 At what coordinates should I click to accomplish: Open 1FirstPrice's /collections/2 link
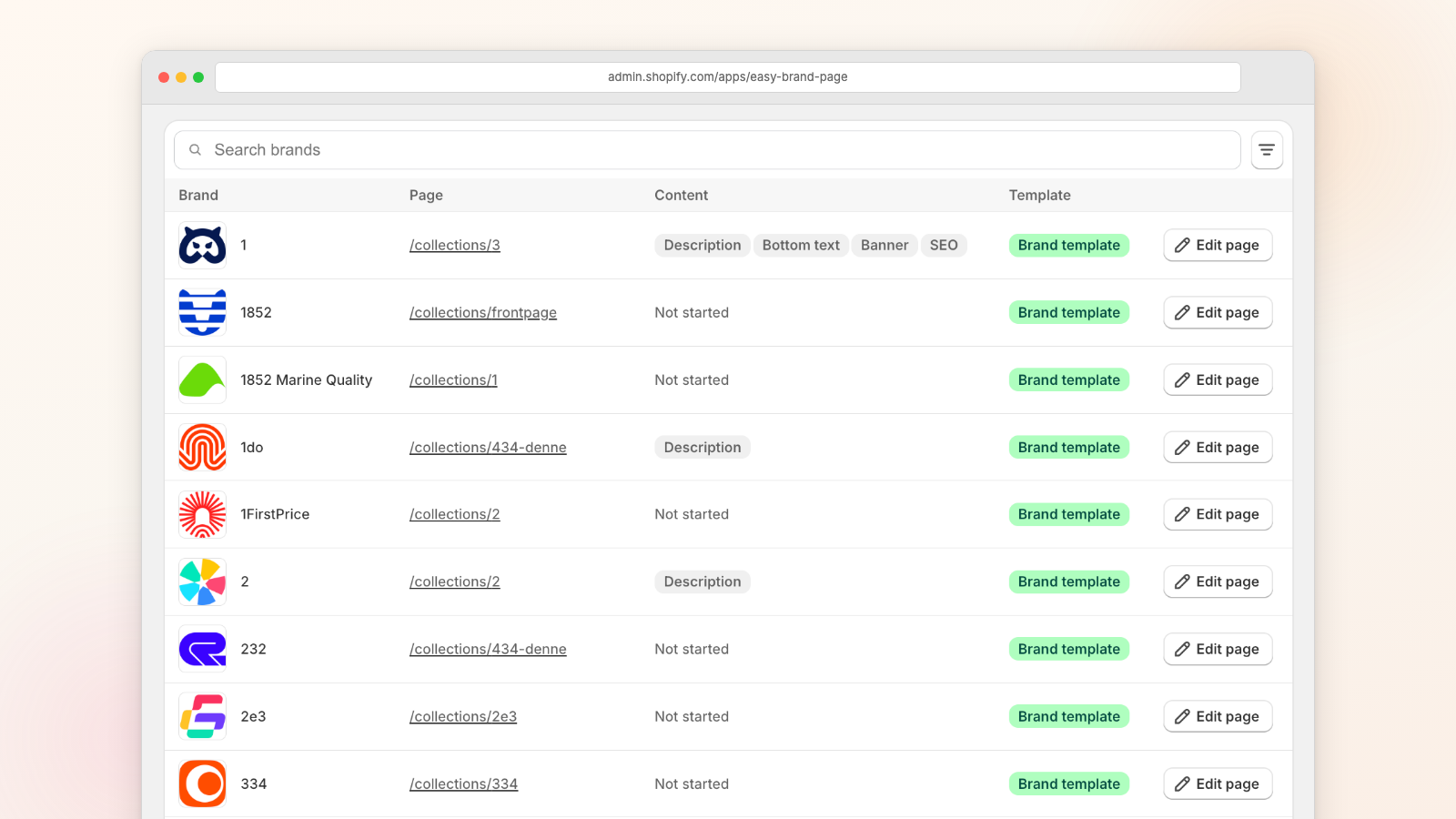click(455, 514)
